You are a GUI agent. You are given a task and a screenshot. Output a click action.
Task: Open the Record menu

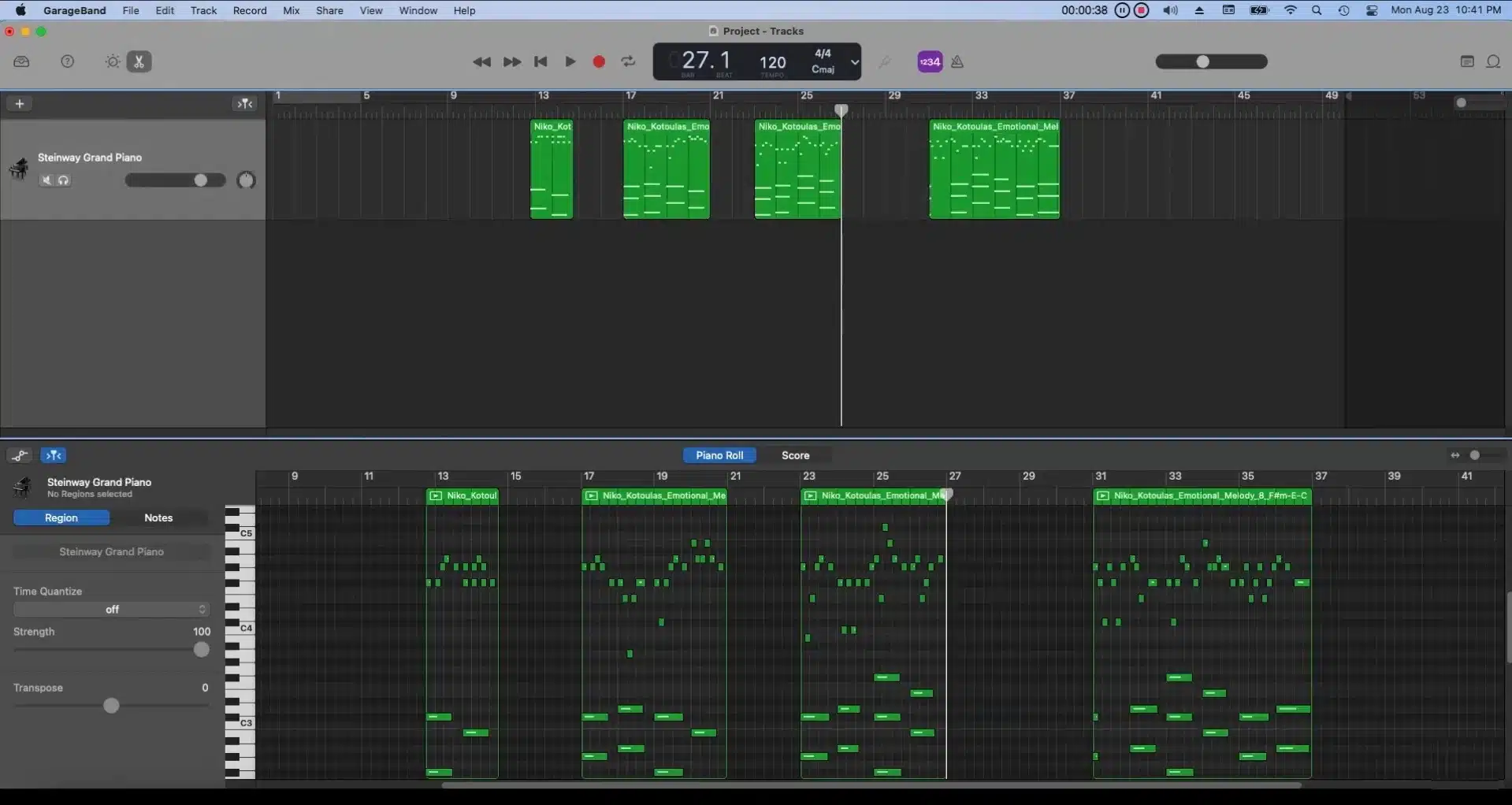pyautogui.click(x=250, y=10)
